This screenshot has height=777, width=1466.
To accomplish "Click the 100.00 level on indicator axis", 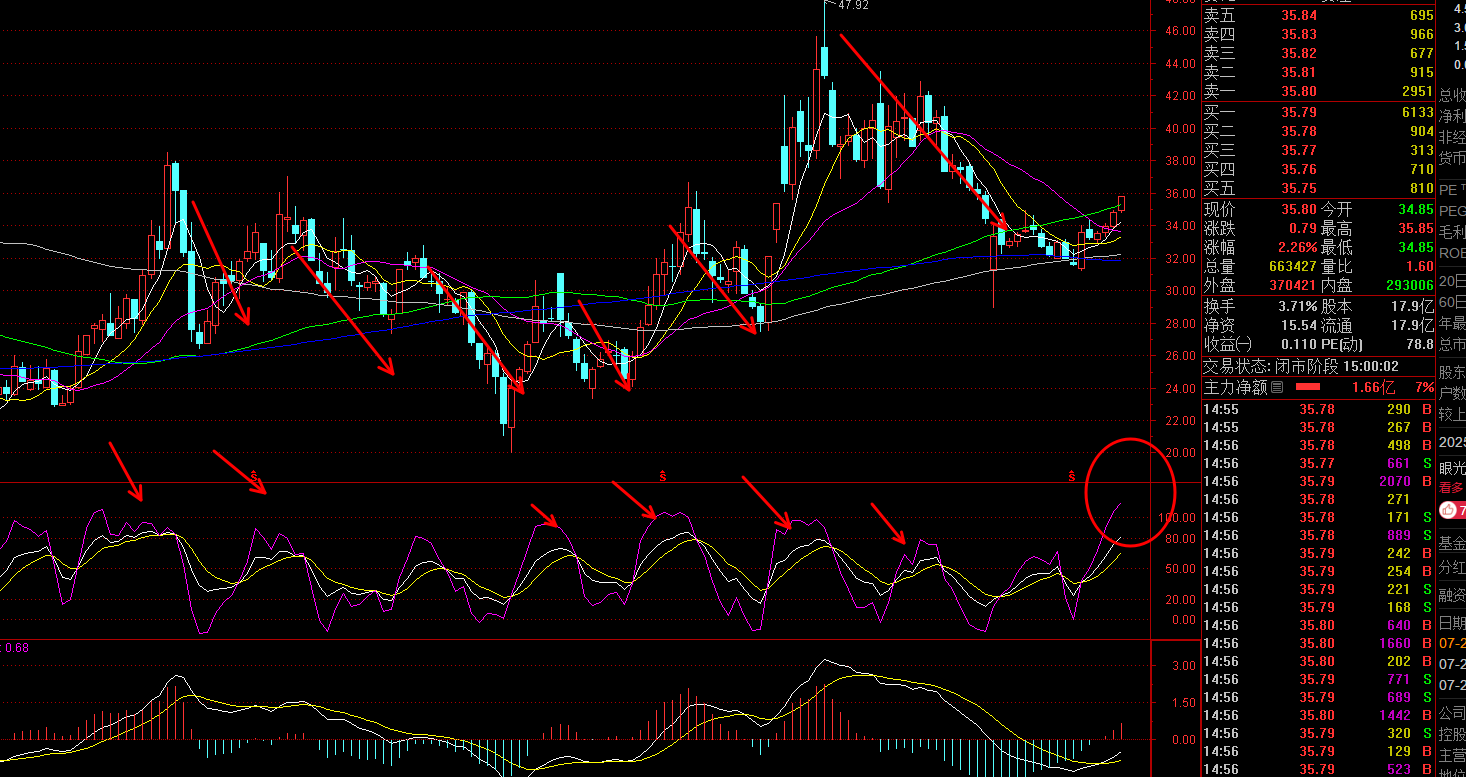I will pyautogui.click(x=1176, y=517).
